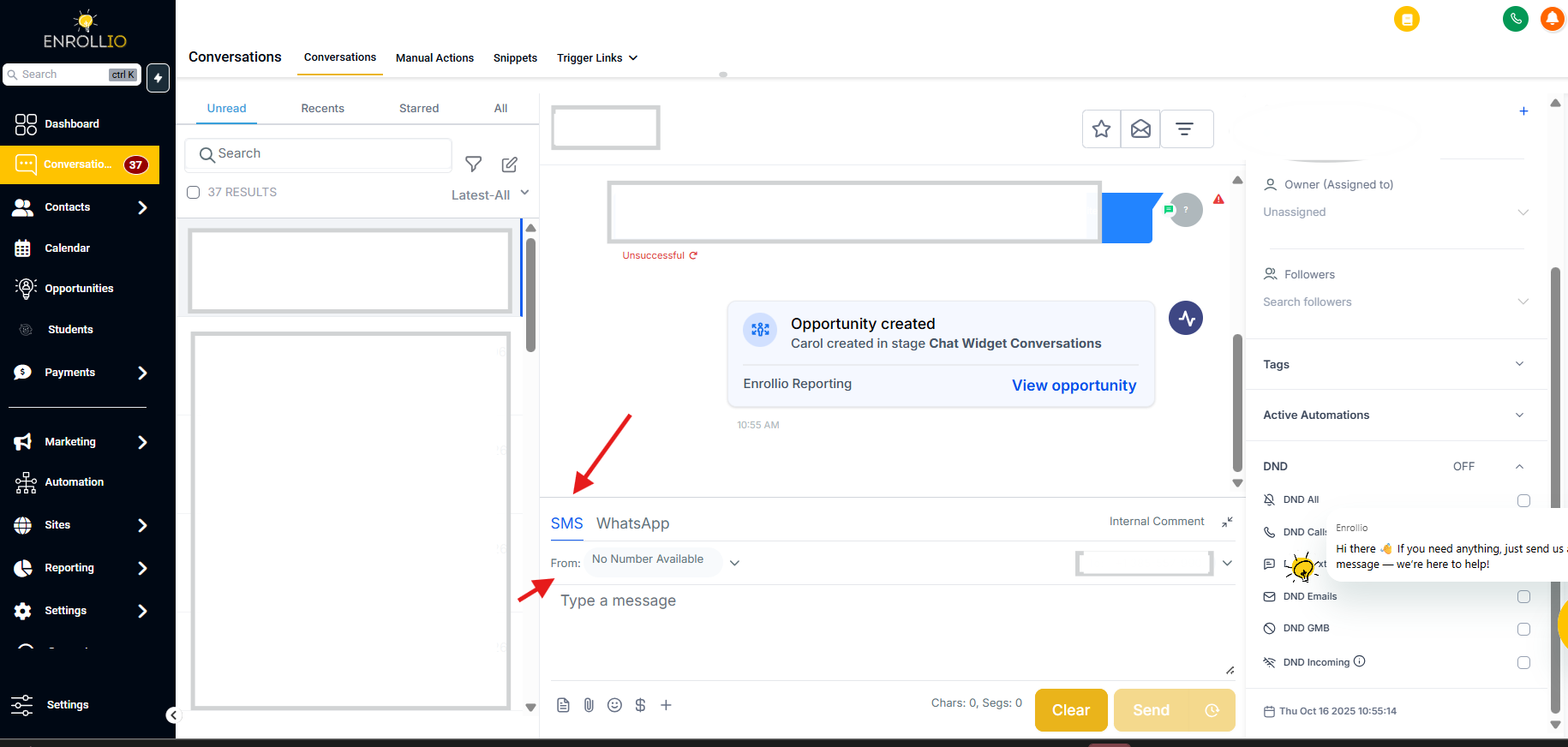Switch to the Starred tab
1568x747 pixels.
click(x=419, y=108)
